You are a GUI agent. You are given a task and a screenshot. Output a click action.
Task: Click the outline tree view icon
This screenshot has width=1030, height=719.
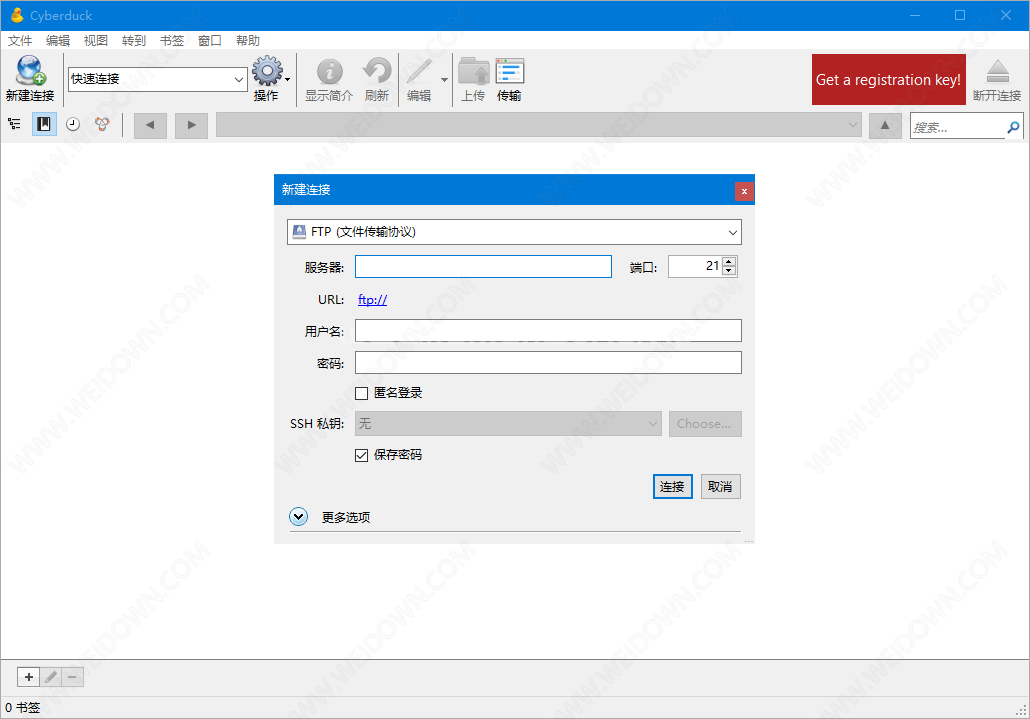click(x=15, y=125)
